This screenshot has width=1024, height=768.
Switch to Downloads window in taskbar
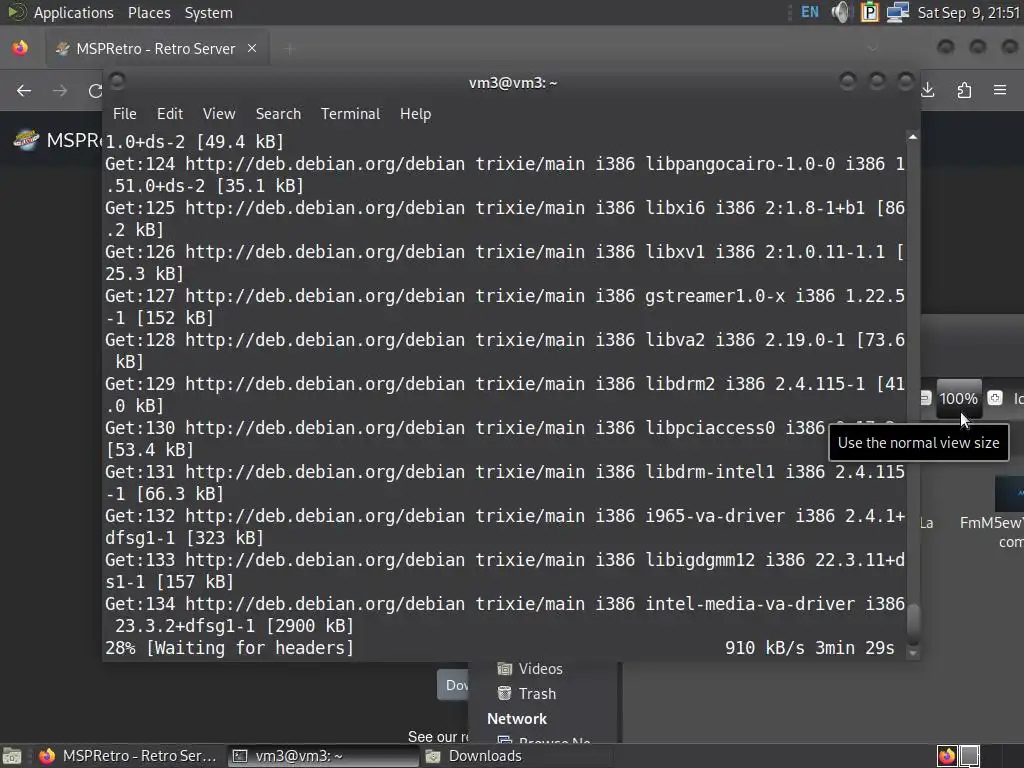516,756
